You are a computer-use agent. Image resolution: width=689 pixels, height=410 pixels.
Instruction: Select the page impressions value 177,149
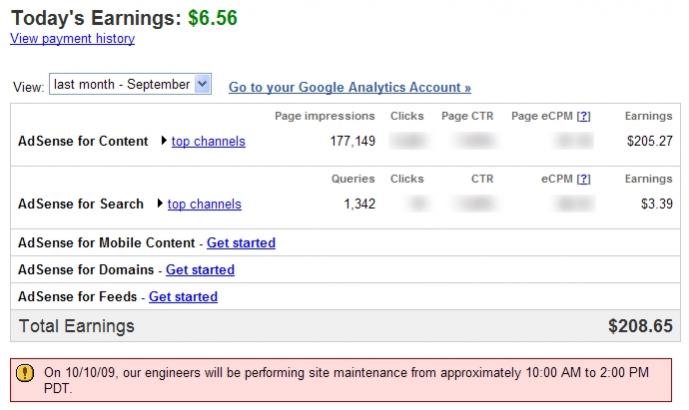click(352, 141)
